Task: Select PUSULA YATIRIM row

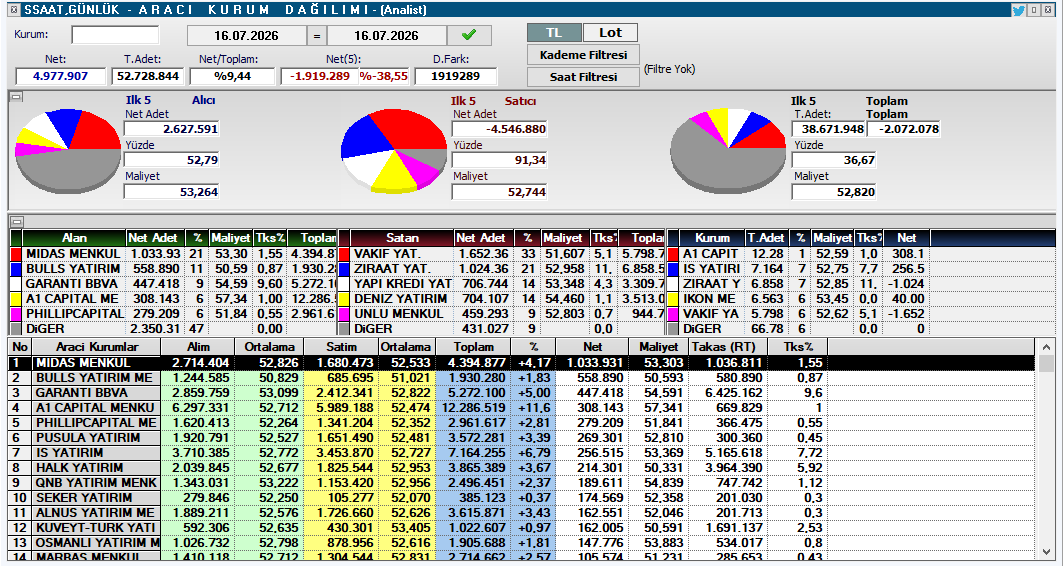Action: pos(523,437)
